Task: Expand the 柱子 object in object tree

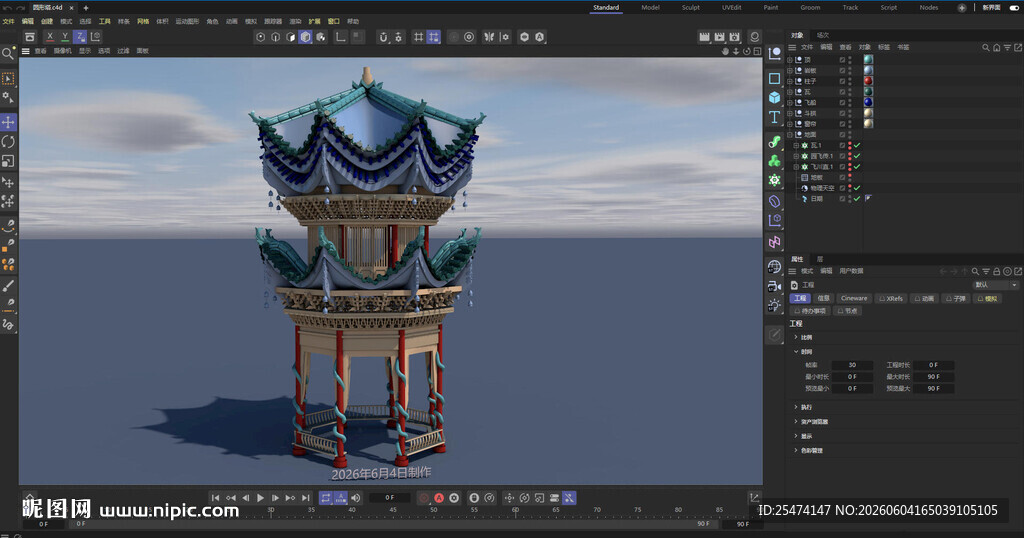Action: [x=790, y=81]
